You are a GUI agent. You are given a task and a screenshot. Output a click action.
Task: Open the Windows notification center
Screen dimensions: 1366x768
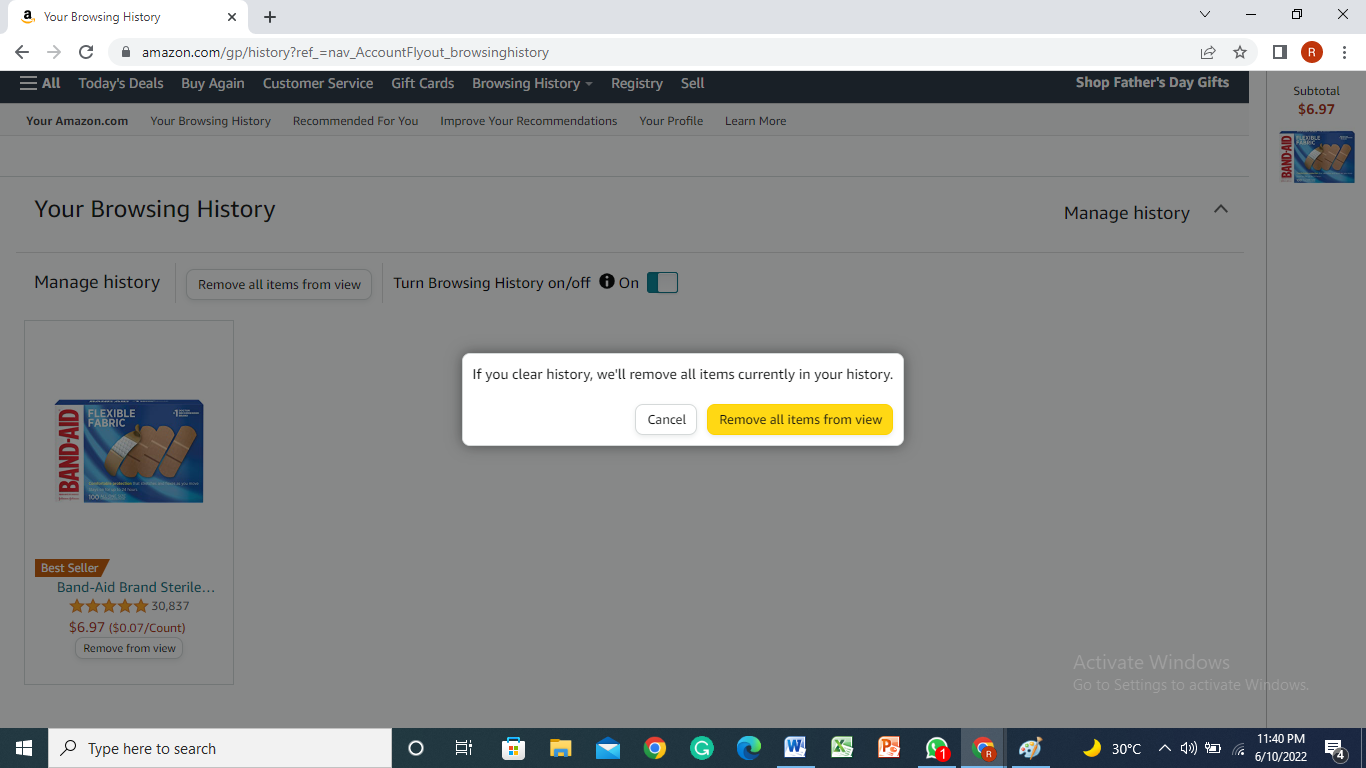point(1334,748)
